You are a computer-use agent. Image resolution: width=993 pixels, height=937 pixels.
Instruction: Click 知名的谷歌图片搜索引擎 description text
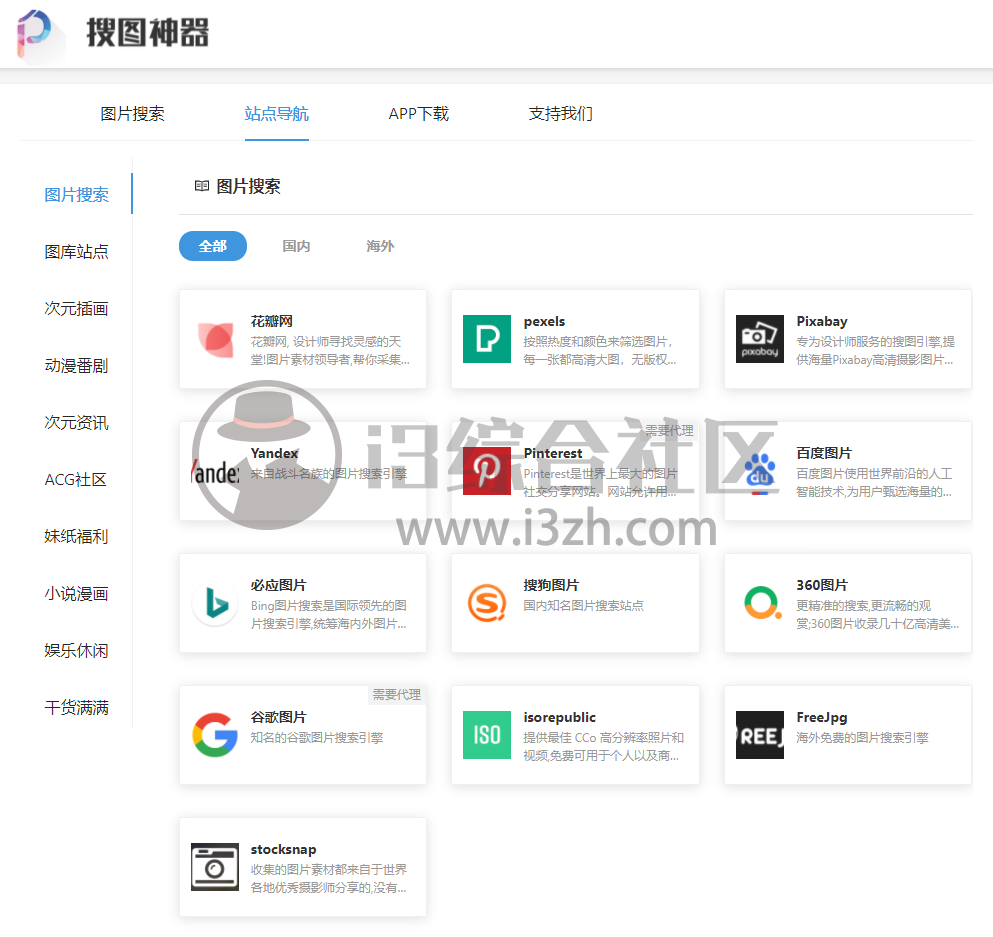tap(317, 738)
